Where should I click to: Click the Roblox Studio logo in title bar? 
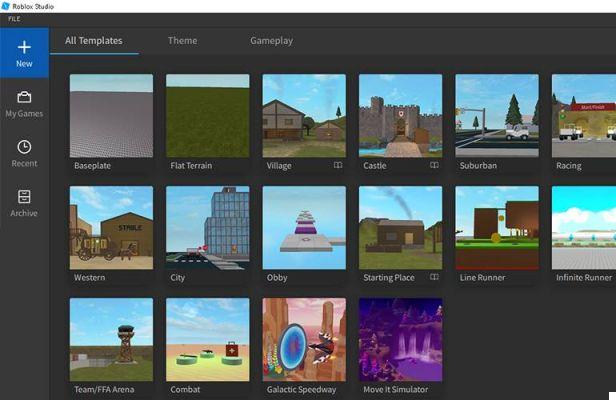(6, 6)
